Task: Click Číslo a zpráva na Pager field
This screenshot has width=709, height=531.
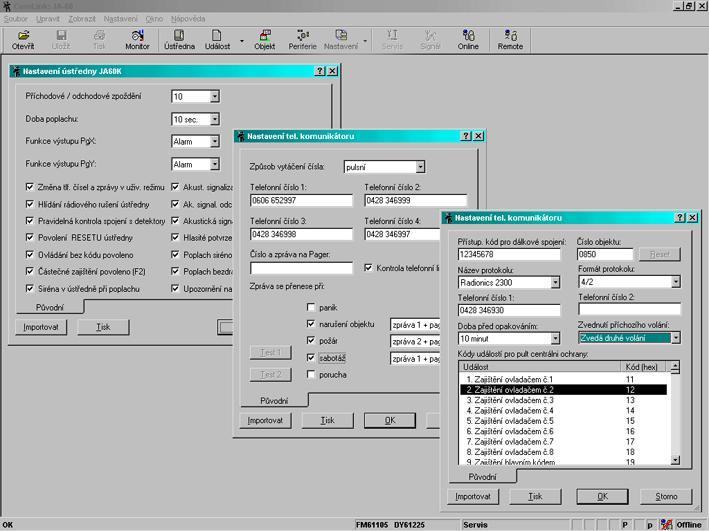Action: (301, 268)
